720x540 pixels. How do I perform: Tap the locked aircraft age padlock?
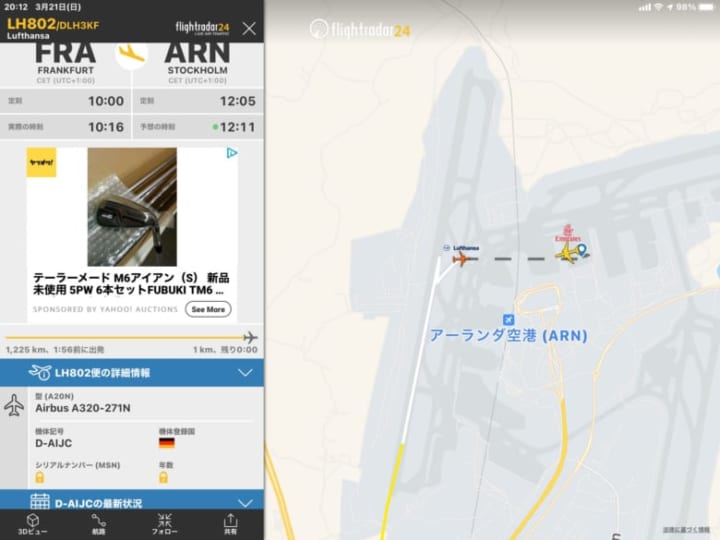pyautogui.click(x=163, y=478)
